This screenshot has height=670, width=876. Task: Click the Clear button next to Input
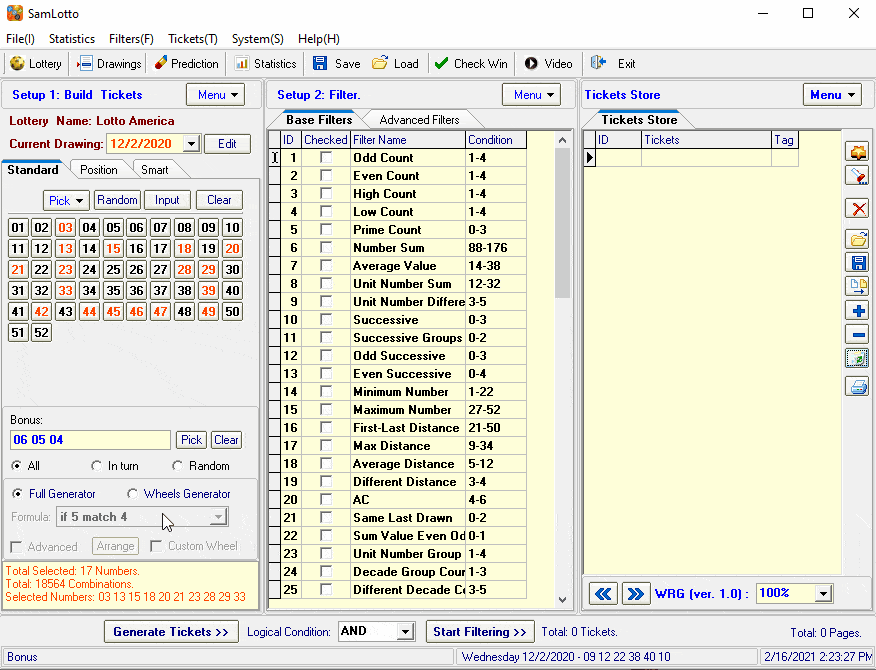pos(219,200)
